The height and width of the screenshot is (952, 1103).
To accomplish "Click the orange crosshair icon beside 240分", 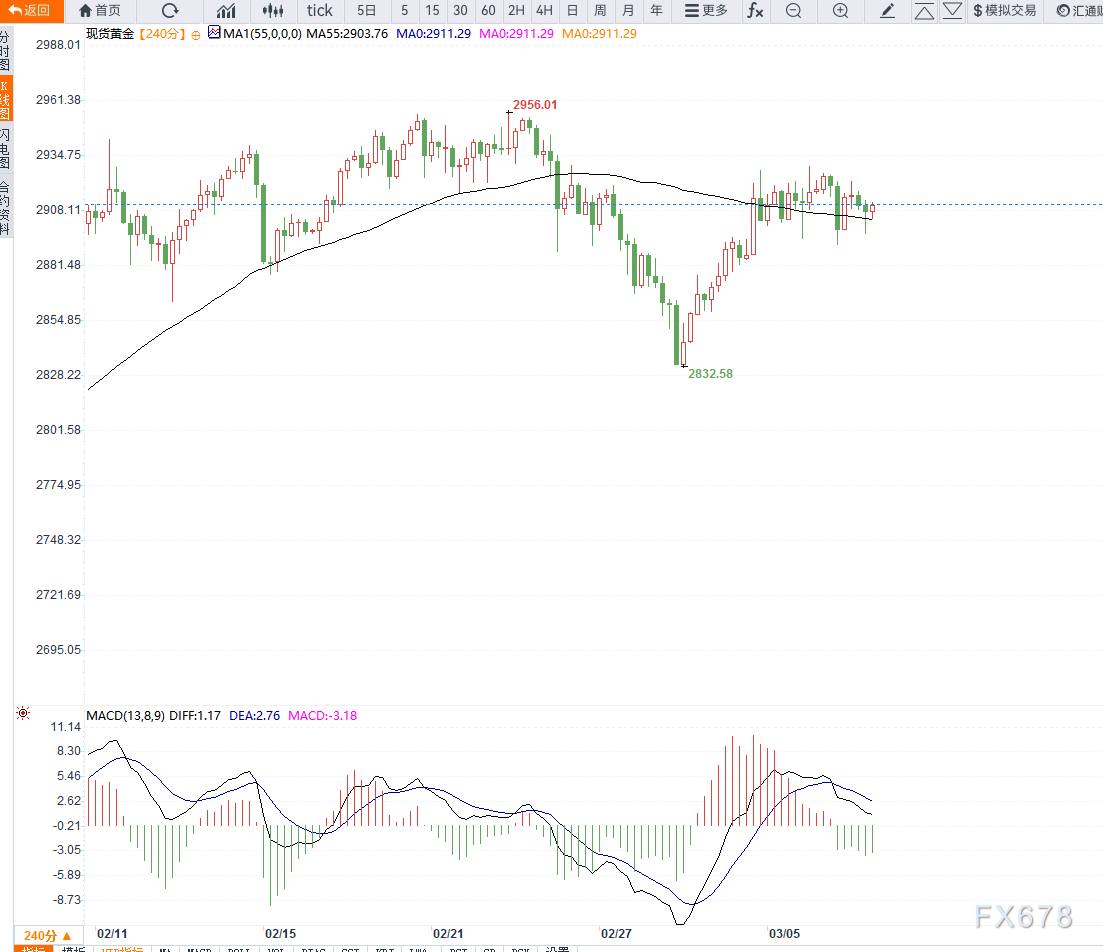I will [197, 34].
